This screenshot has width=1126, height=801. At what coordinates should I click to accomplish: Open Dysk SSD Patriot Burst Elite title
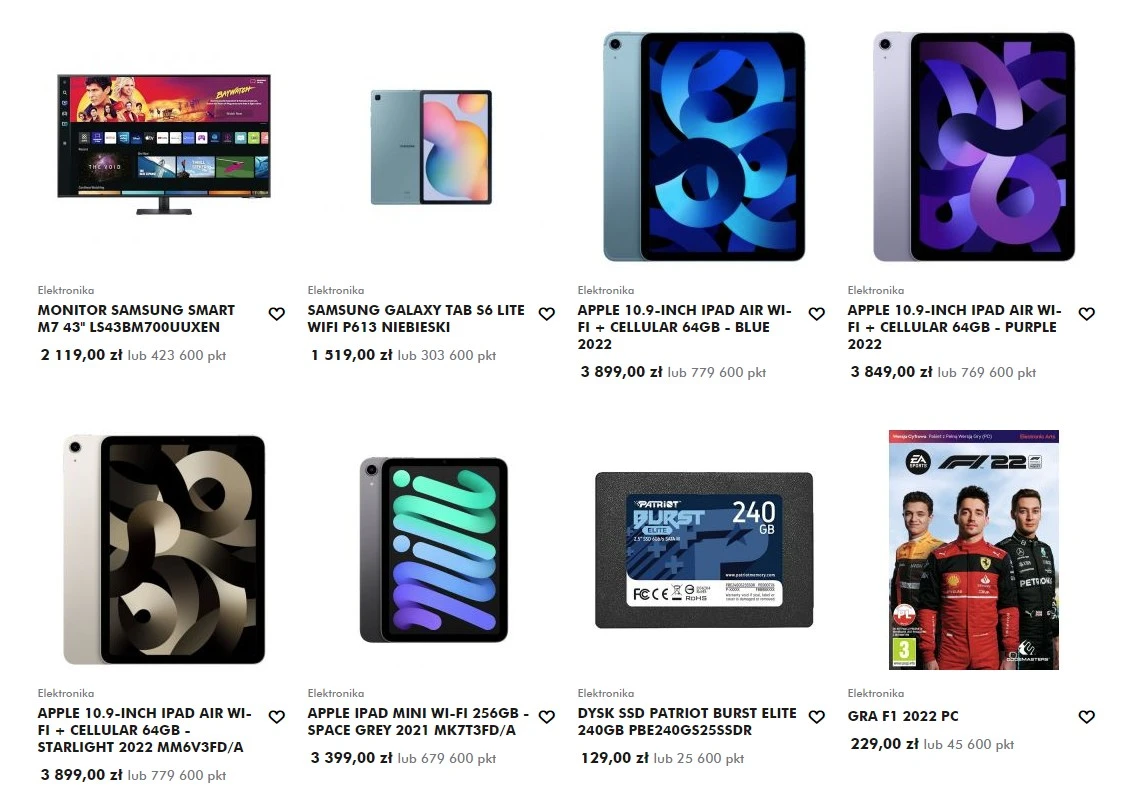[x=687, y=721]
